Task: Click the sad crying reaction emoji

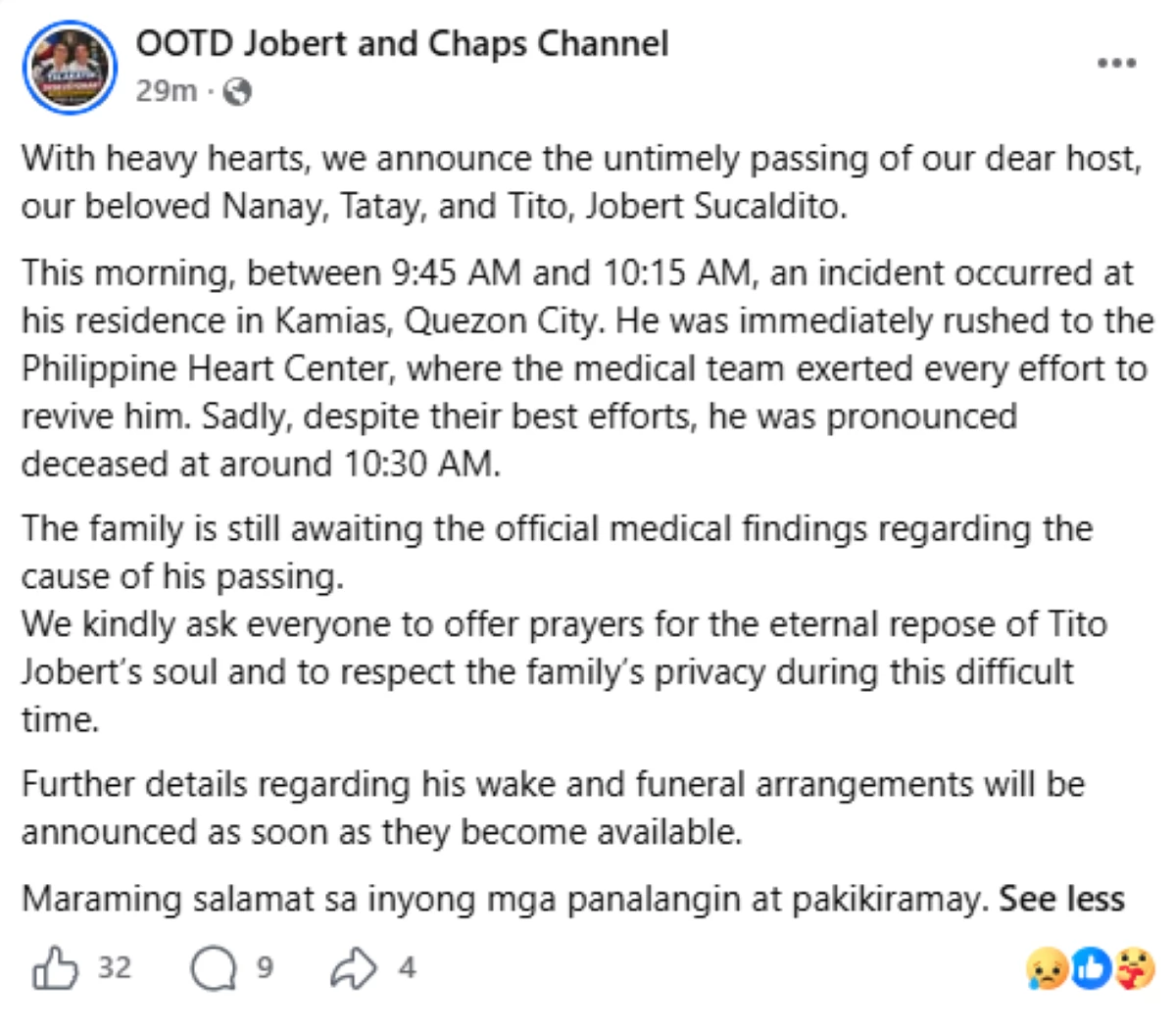Action: pos(1046,970)
